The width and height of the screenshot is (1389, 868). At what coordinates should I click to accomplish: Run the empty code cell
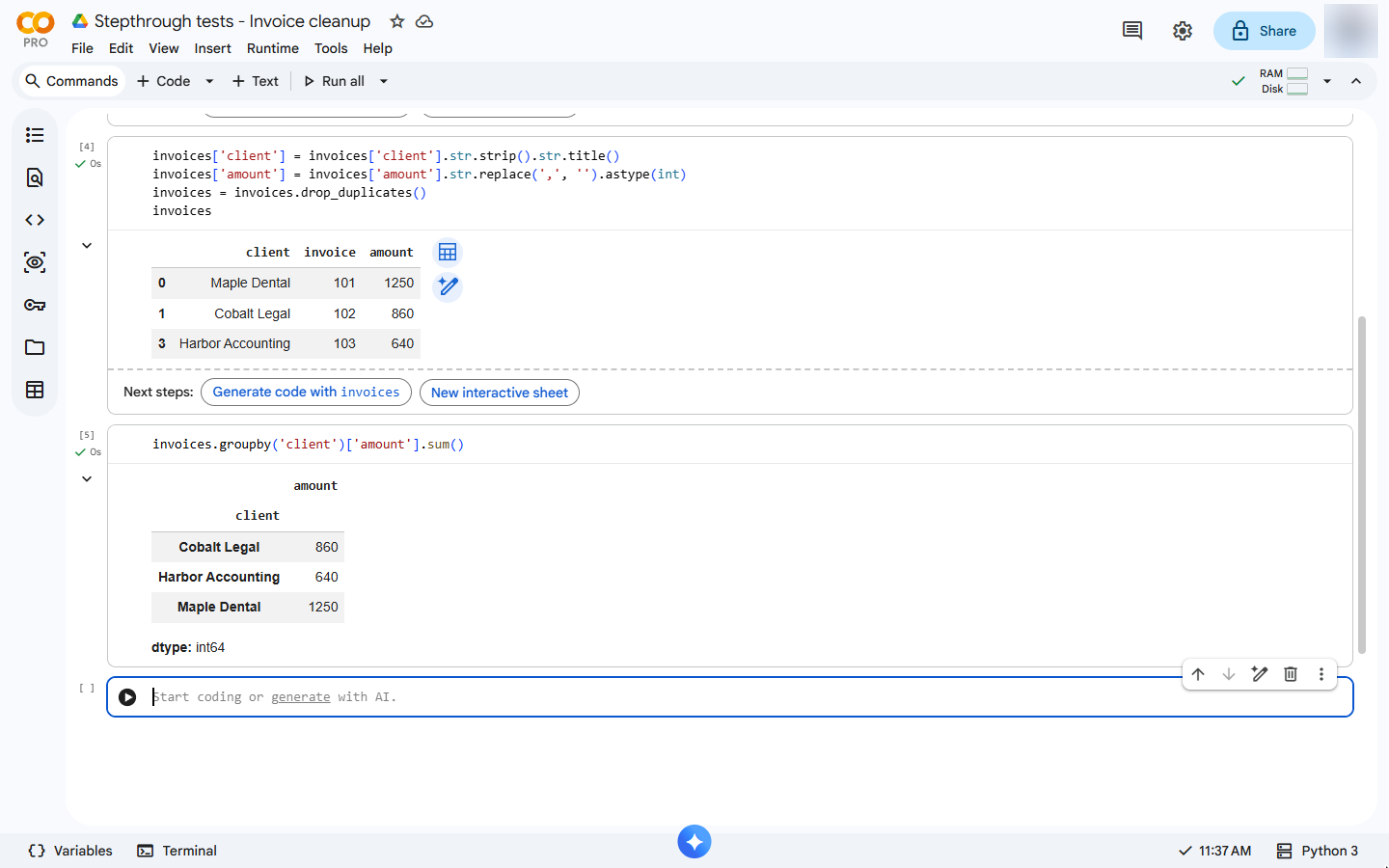tap(127, 697)
